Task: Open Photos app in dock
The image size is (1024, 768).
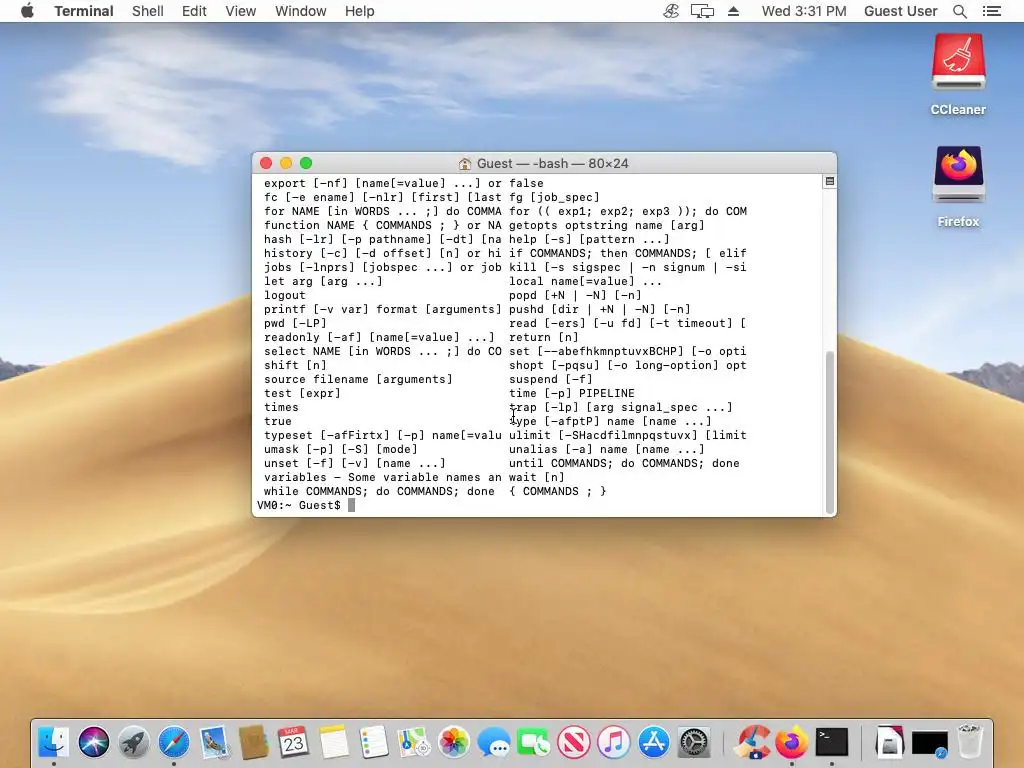Action: pos(454,742)
